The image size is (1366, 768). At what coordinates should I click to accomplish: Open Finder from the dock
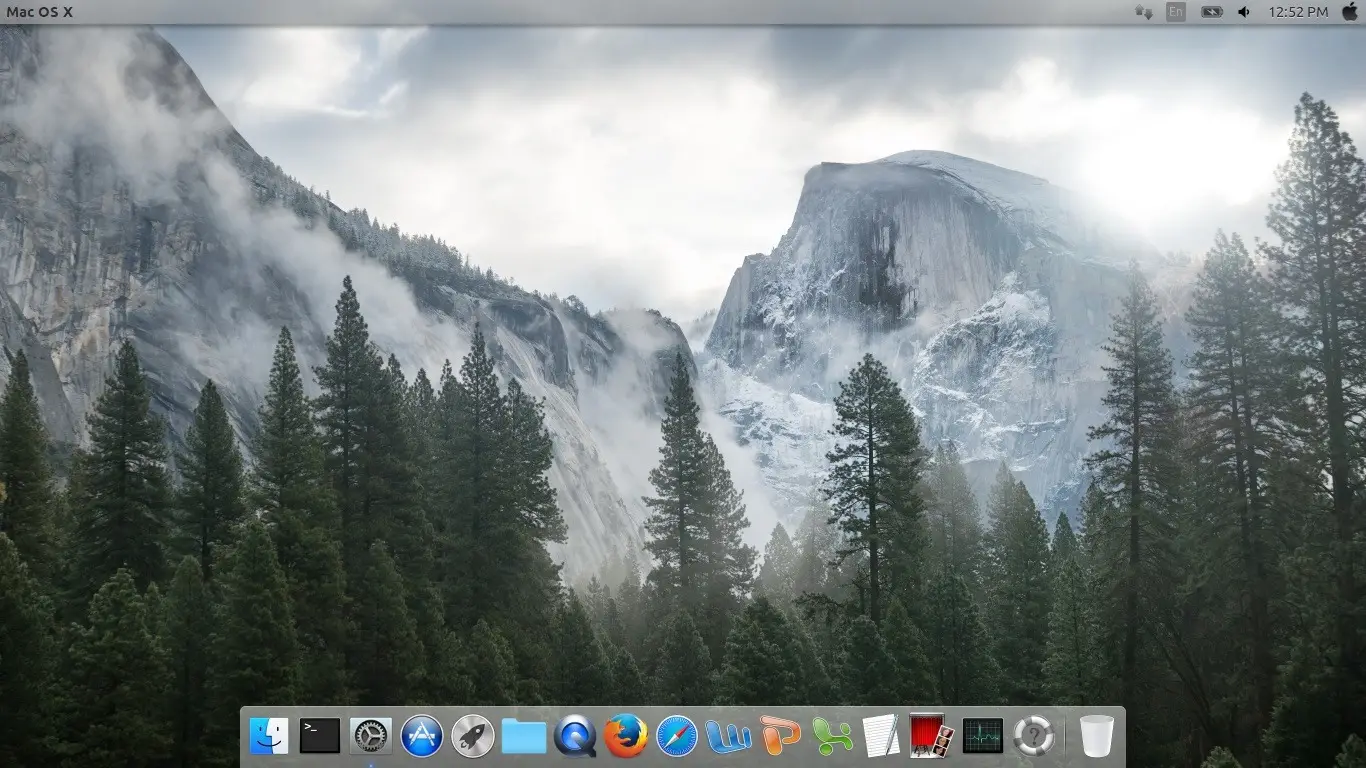269,736
